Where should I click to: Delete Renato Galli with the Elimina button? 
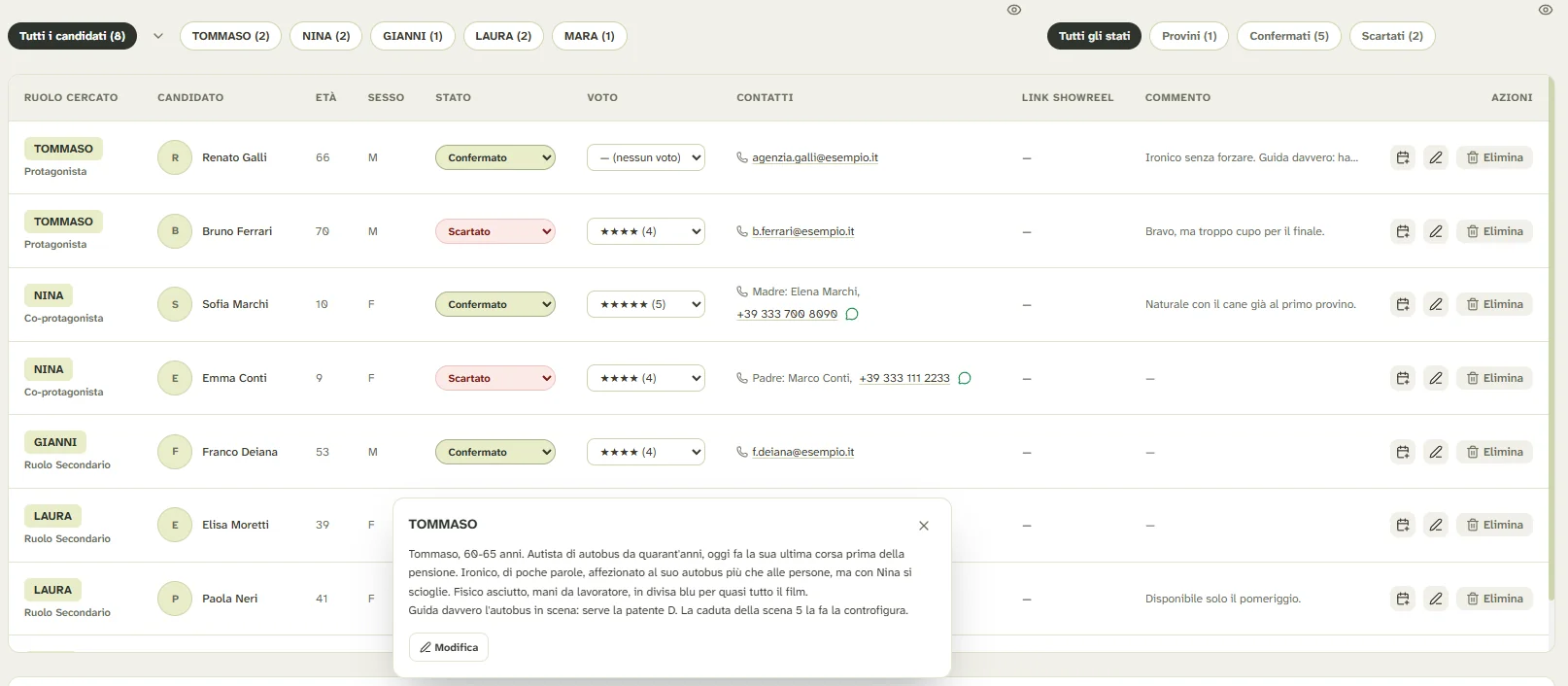point(1494,157)
